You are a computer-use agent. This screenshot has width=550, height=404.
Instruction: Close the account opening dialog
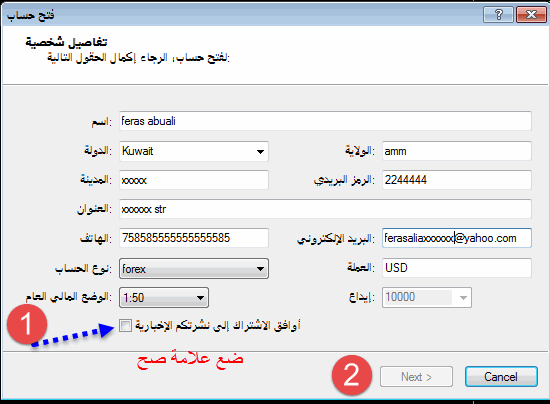531,15
